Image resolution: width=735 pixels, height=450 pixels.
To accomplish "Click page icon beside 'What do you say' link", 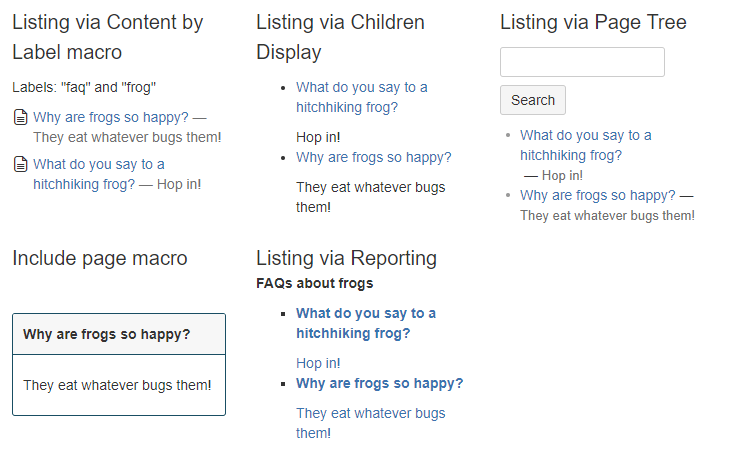I will [x=21, y=164].
